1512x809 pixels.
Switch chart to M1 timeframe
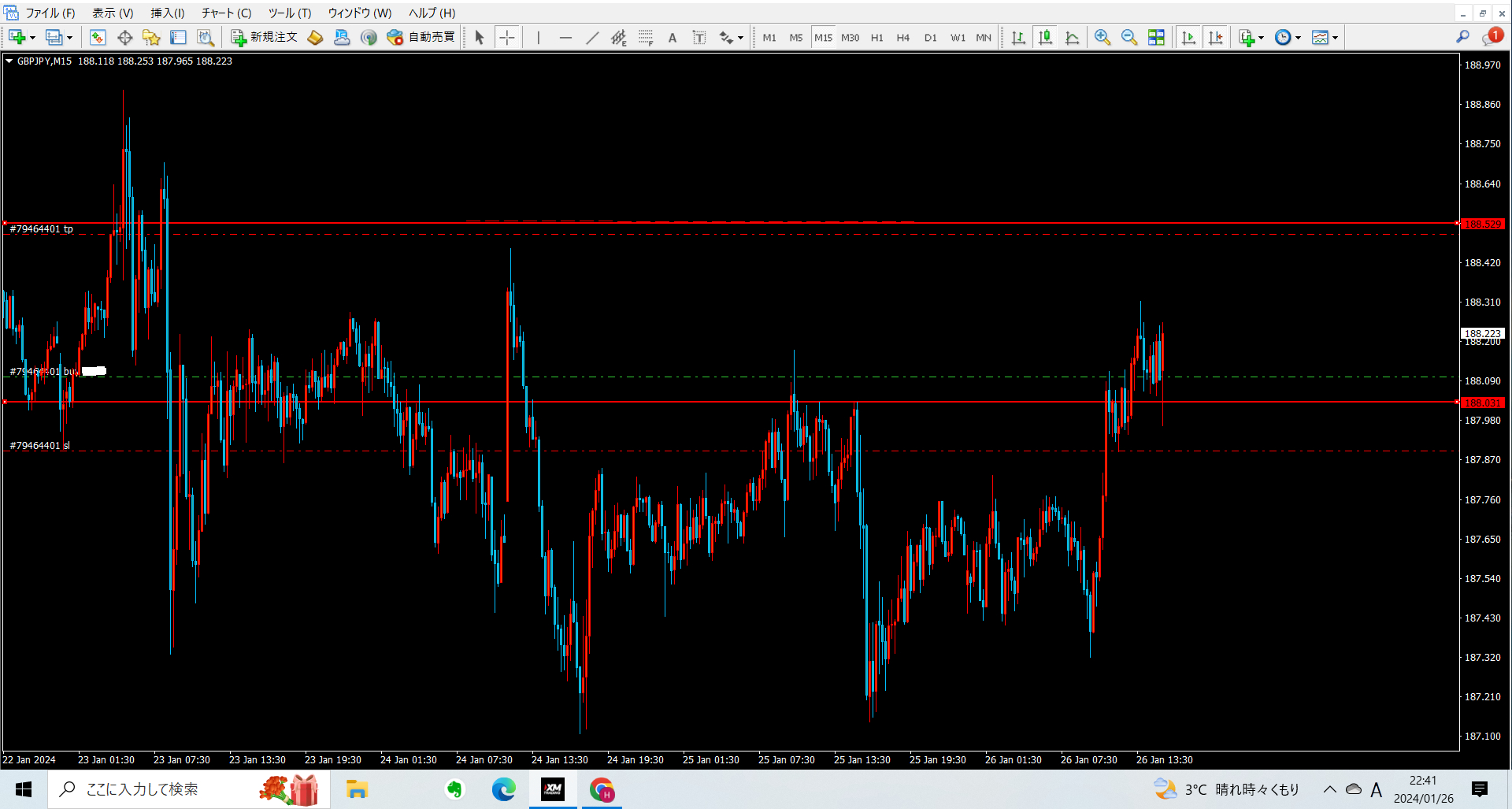(x=769, y=37)
